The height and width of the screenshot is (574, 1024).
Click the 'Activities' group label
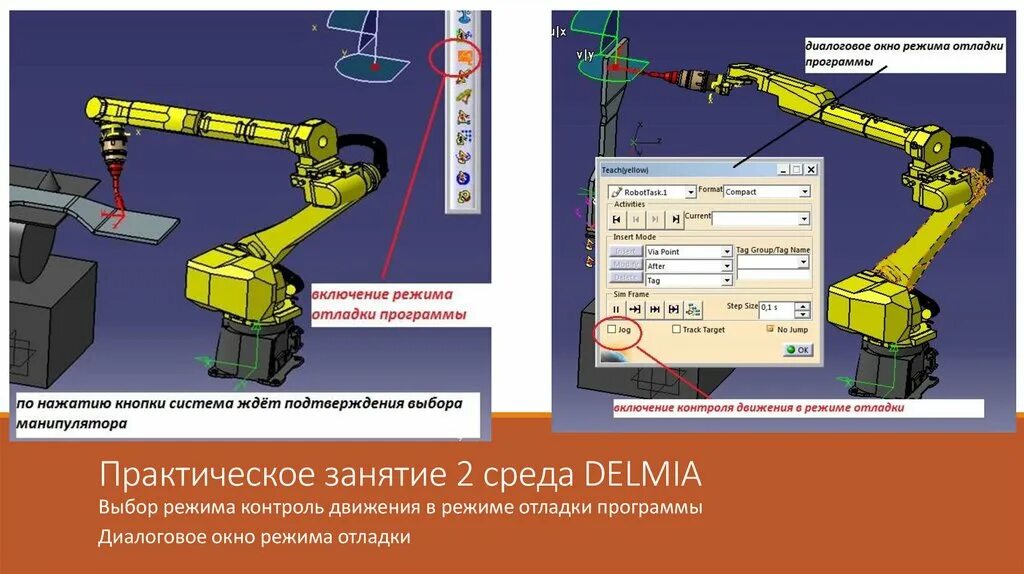(x=629, y=204)
